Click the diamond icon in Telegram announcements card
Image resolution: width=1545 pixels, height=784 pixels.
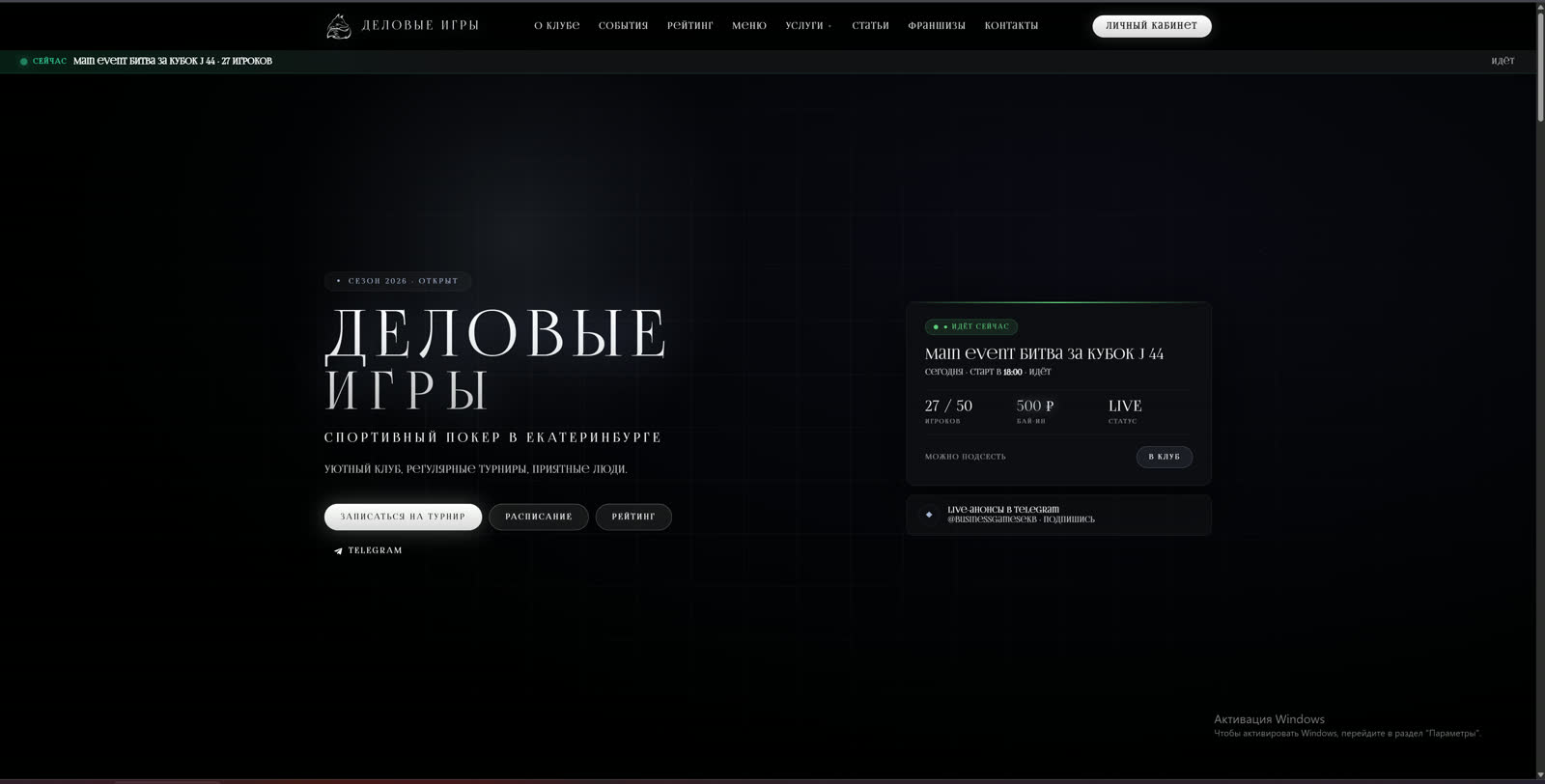929,515
